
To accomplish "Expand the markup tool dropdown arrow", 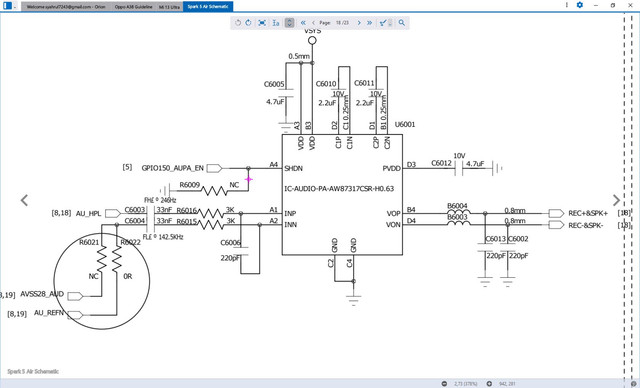I will (390, 23).
